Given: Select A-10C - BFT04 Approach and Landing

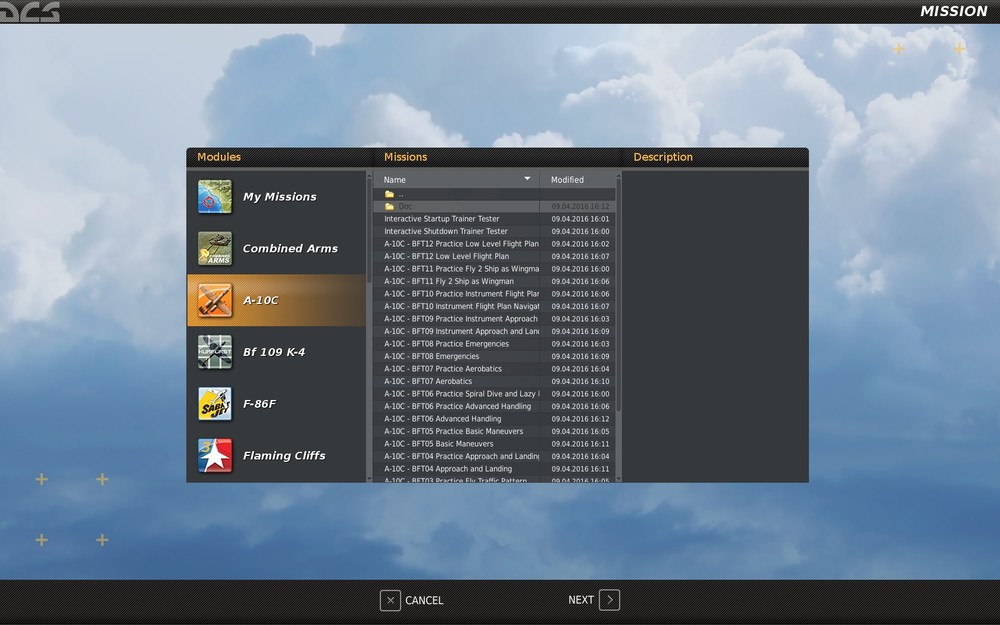Looking at the screenshot, I should tap(495, 469).
